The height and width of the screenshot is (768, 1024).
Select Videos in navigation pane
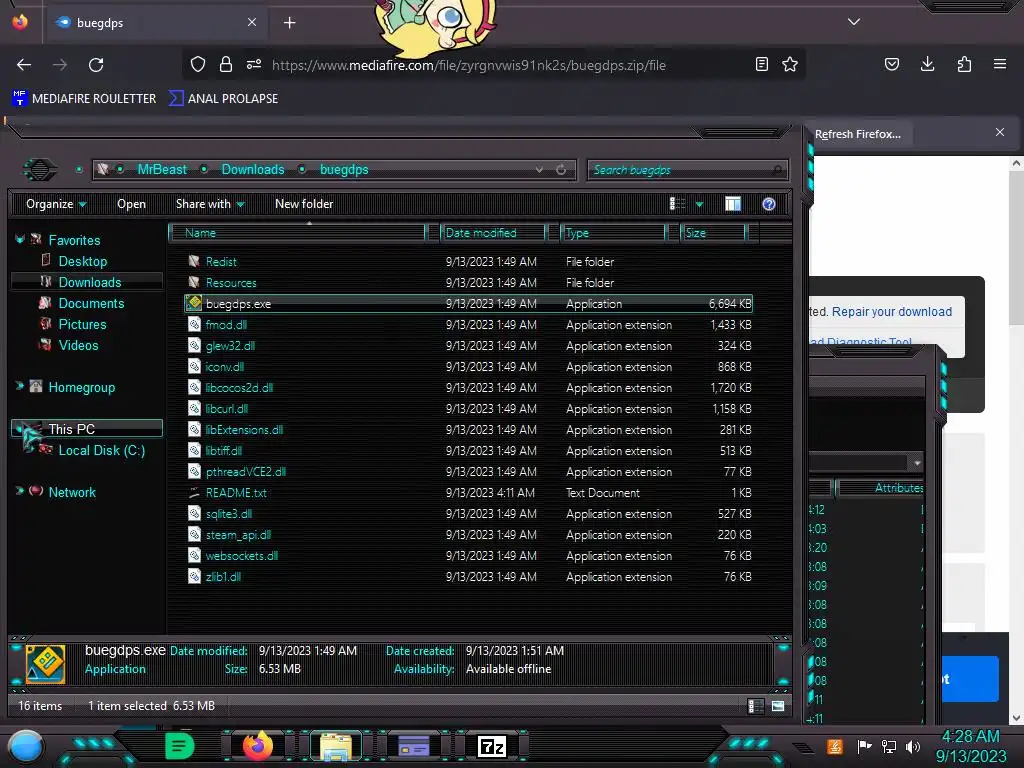(x=78, y=345)
